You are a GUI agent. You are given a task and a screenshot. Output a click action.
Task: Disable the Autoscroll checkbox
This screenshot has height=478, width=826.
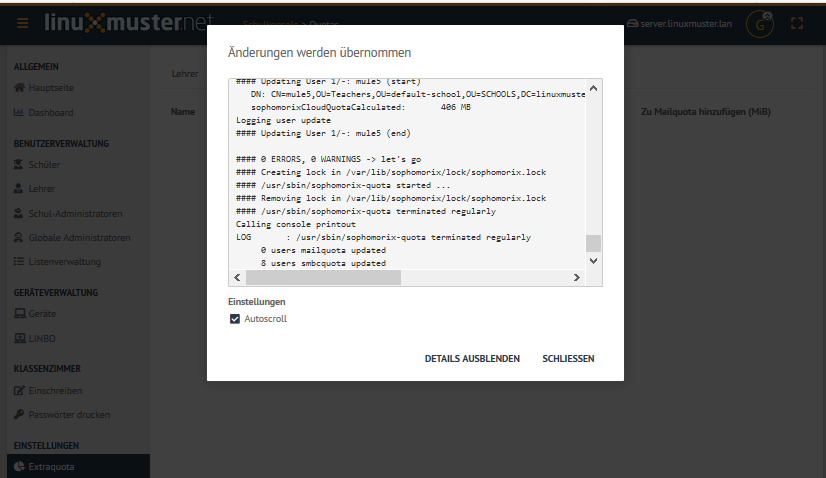point(235,319)
